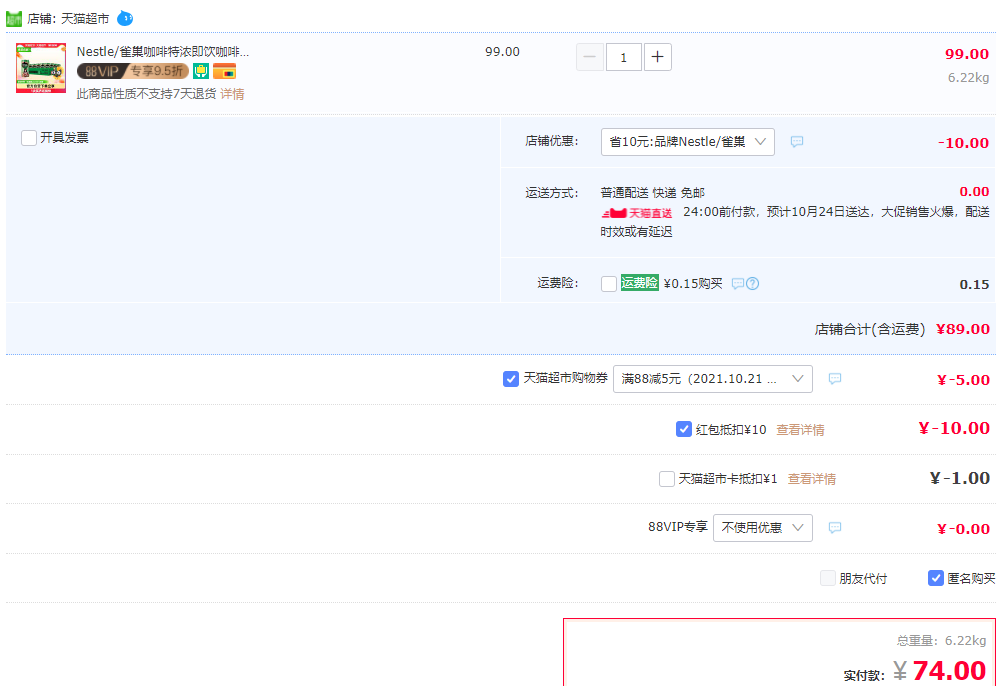1003x686 pixels.
Task: Click the Nestle coffee product thumbnail
Action: point(41,68)
